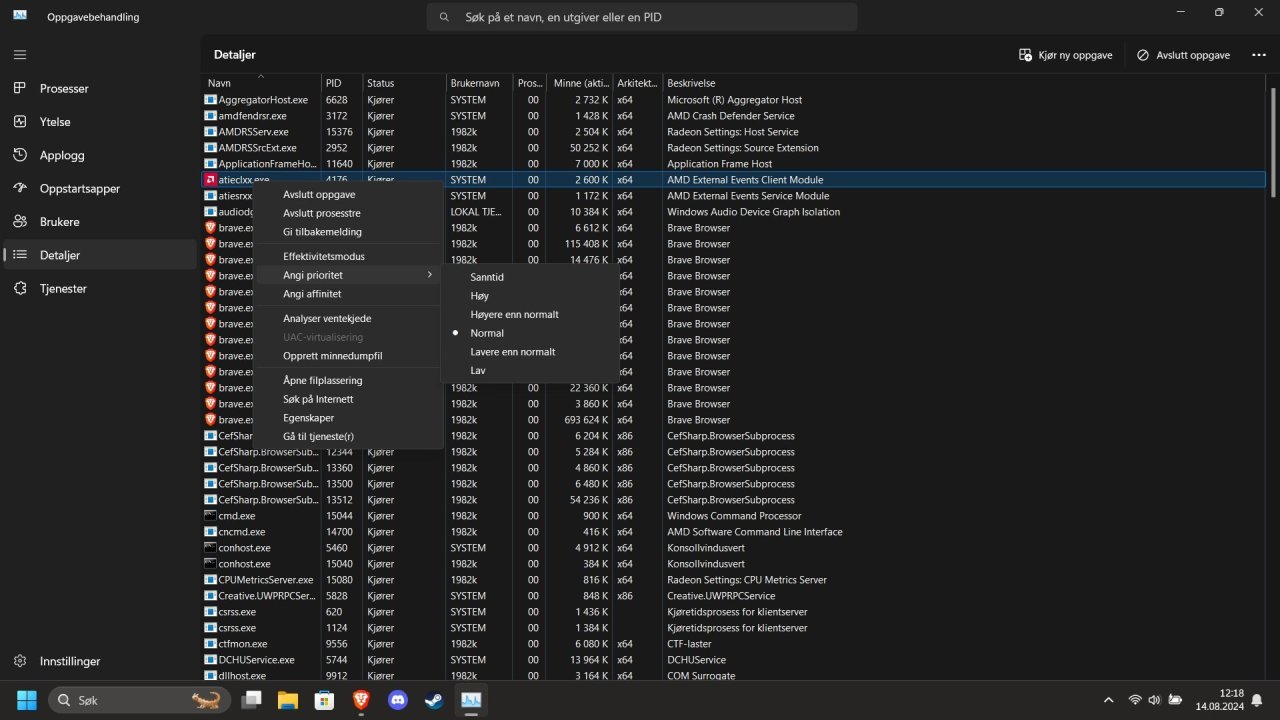Choose Avslutt prosesstre from context menu
The width and height of the screenshot is (1280, 720).
pyautogui.click(x=321, y=213)
